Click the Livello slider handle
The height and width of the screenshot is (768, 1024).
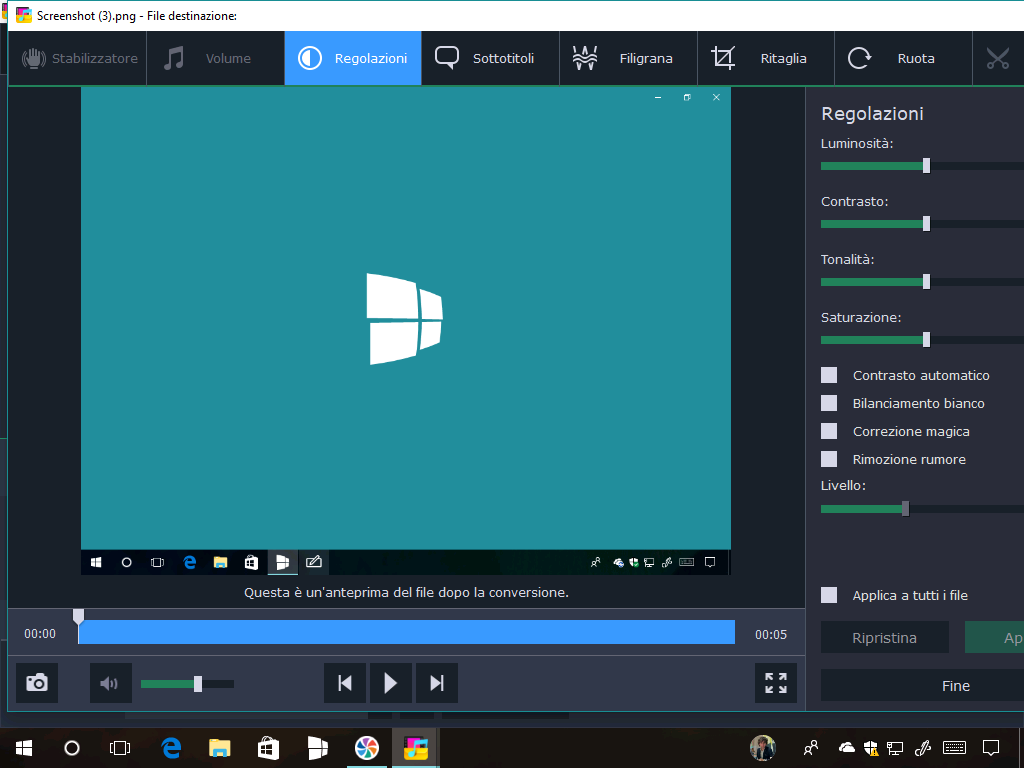tap(905, 509)
